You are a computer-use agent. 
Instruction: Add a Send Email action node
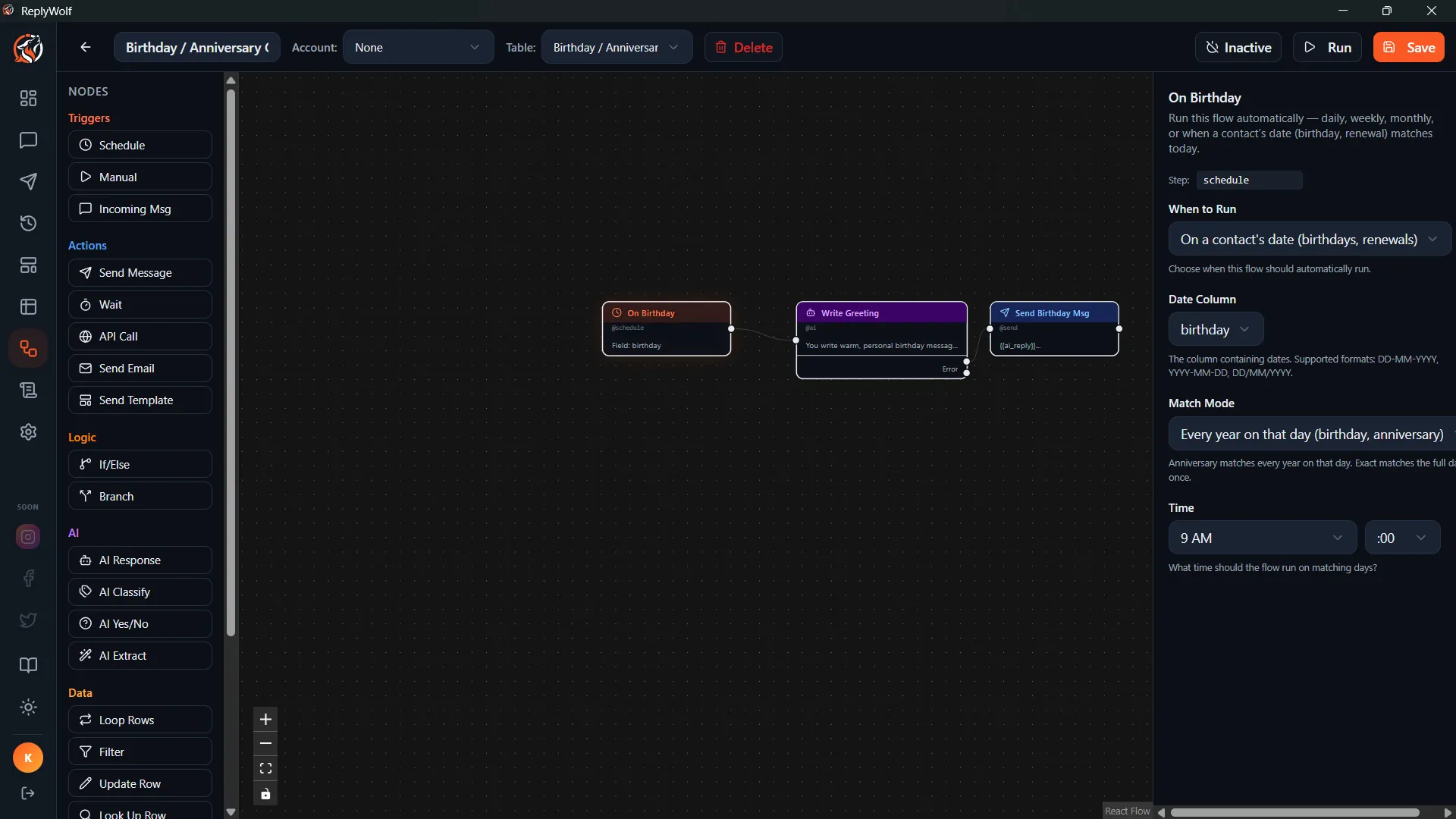tap(140, 369)
